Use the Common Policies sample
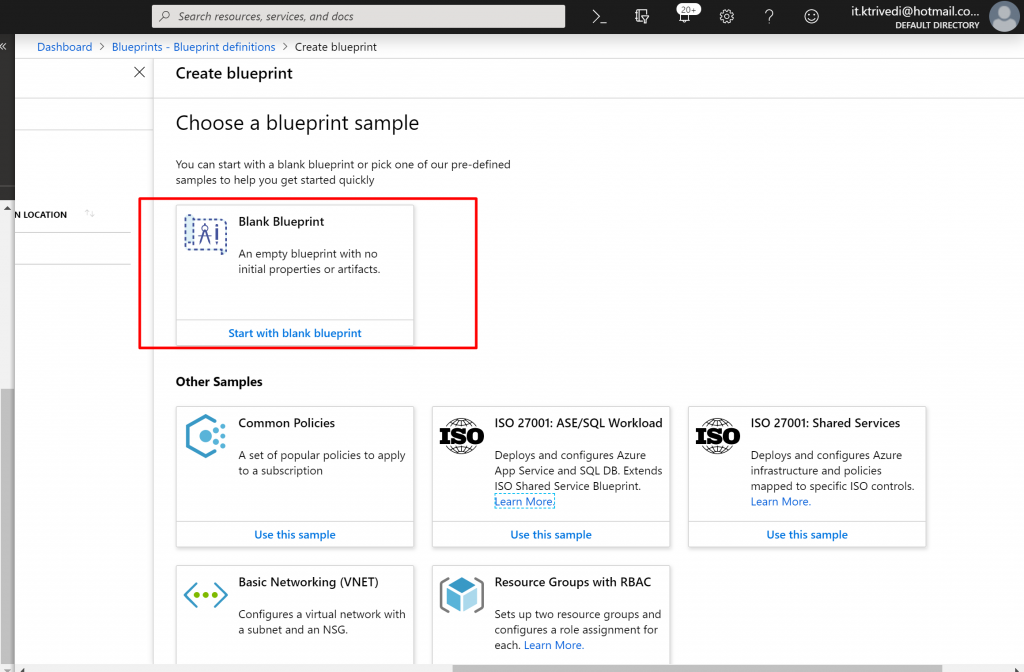 [295, 535]
